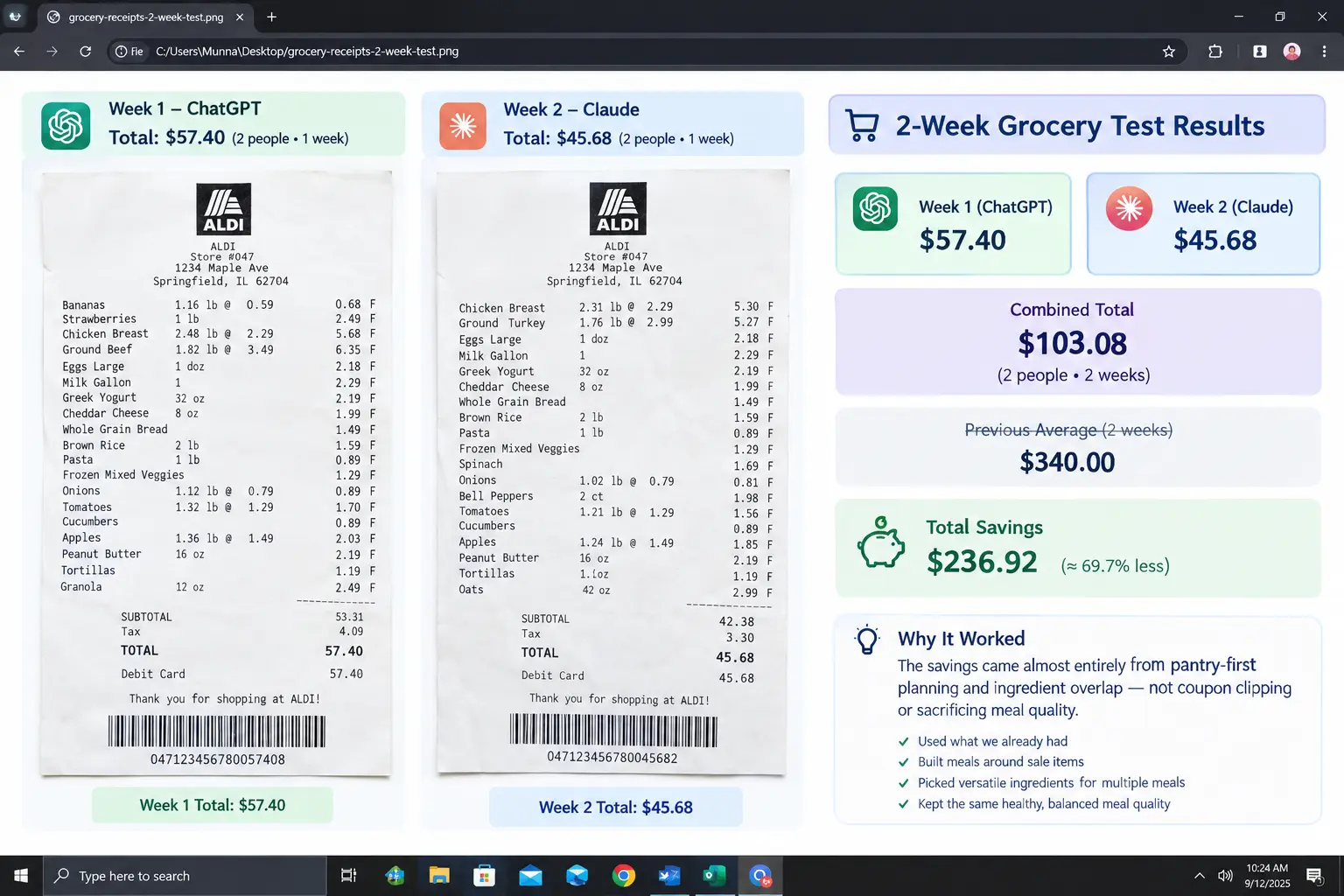Viewport: 1344px width, 896px height.
Task: Click the piggy bank savings icon
Action: coord(881,542)
